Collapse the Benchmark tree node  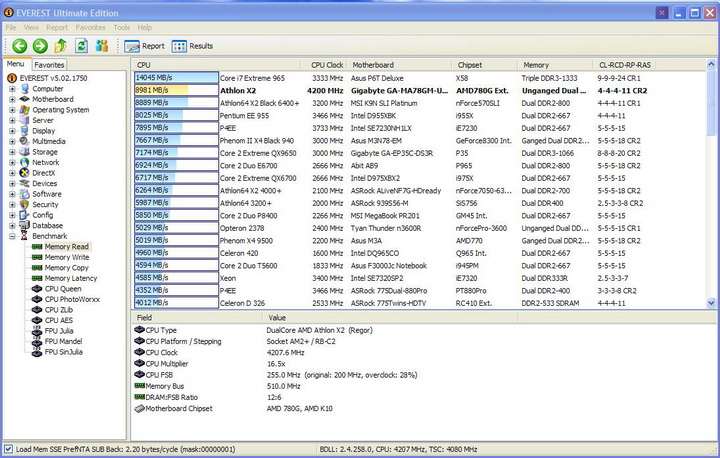[x=12, y=237]
